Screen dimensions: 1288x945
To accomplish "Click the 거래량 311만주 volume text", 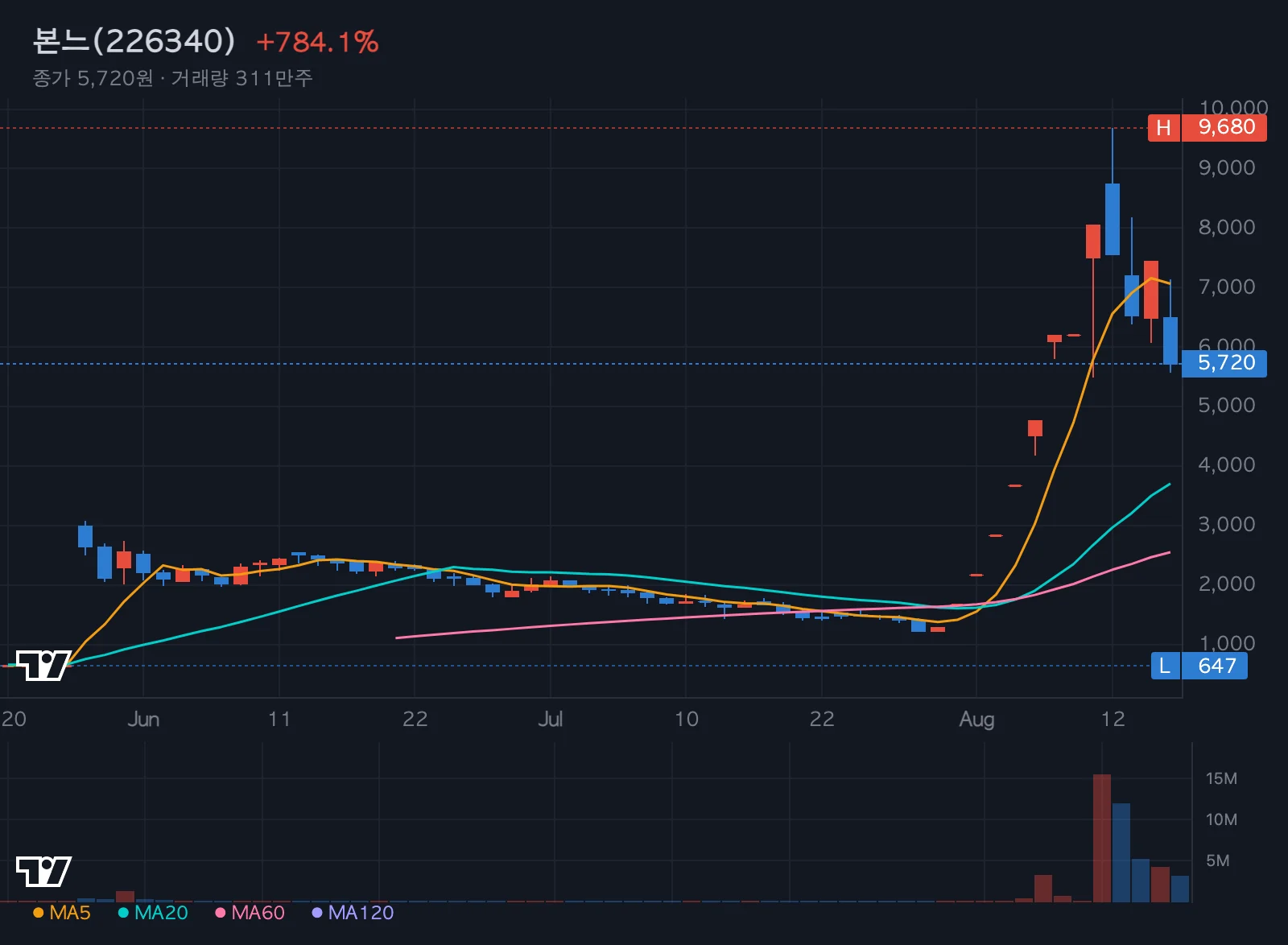I will tap(242, 78).
